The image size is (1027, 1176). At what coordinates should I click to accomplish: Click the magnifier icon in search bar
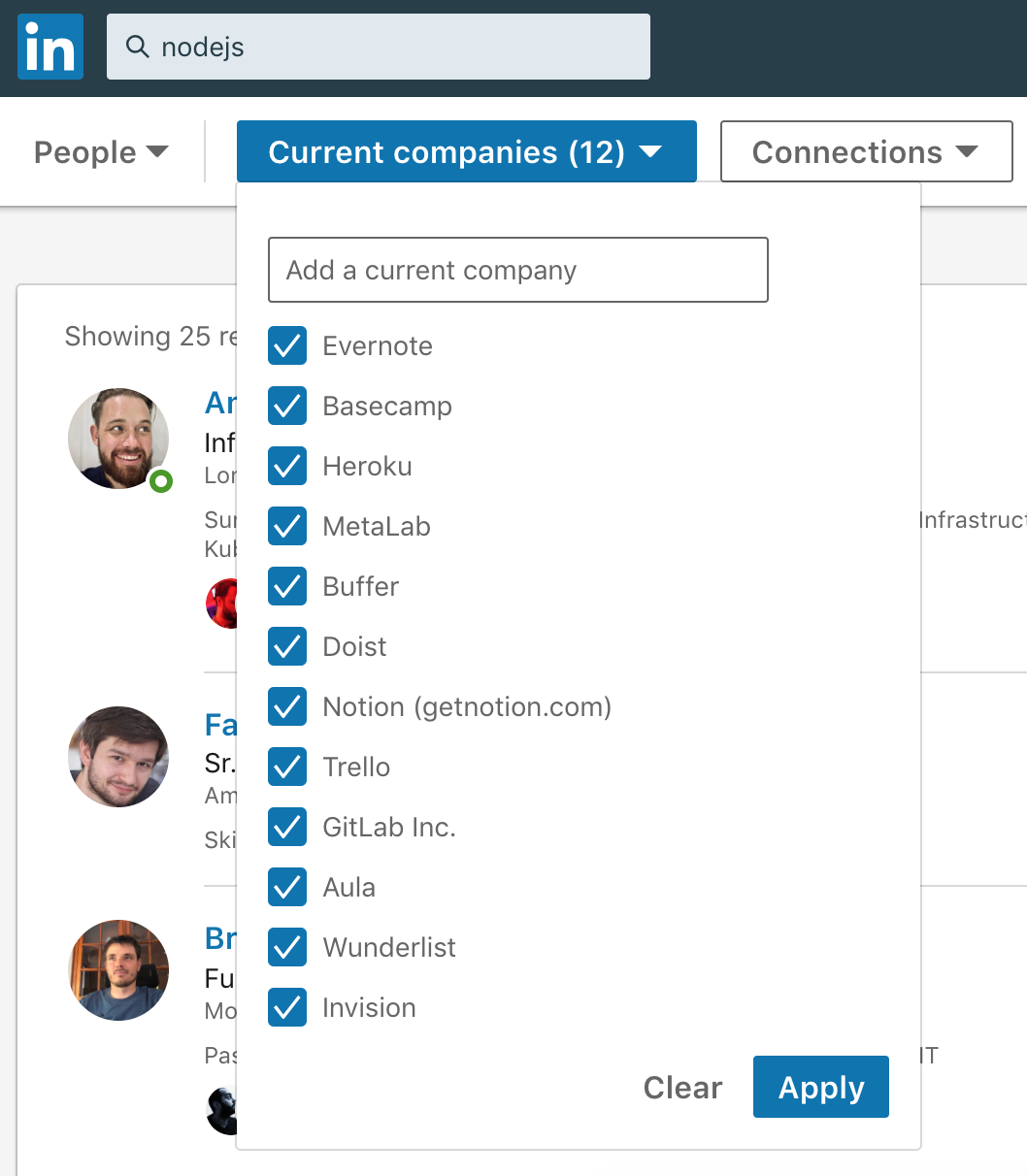[x=138, y=47]
